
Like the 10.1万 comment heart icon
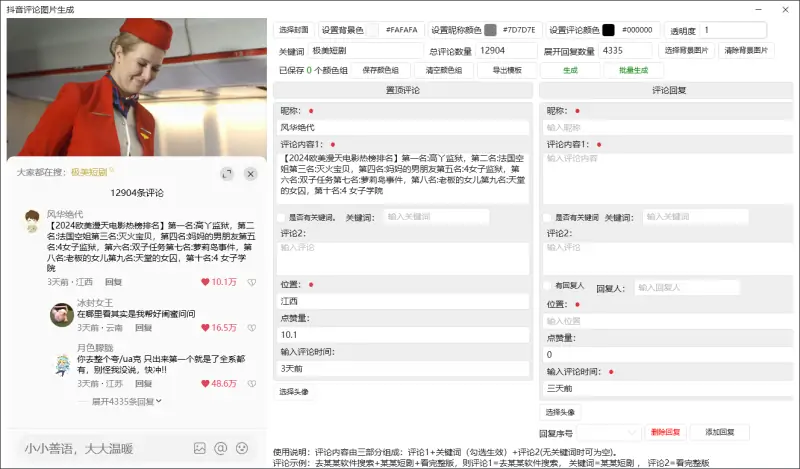coord(206,282)
